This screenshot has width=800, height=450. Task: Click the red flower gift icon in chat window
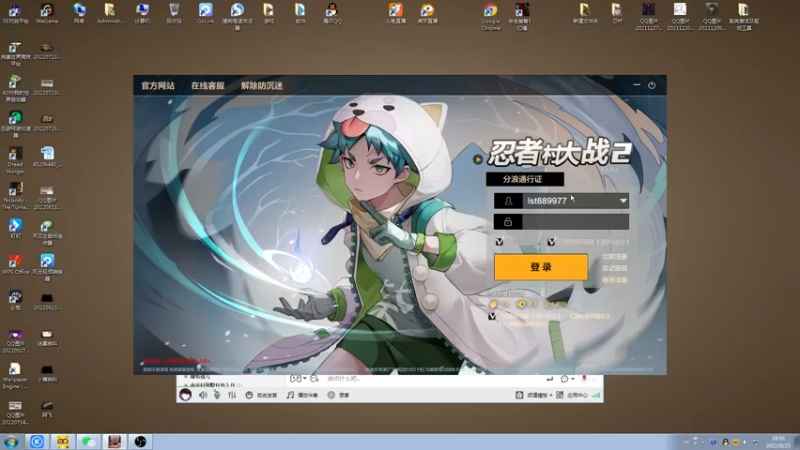pyautogui.click(x=584, y=379)
